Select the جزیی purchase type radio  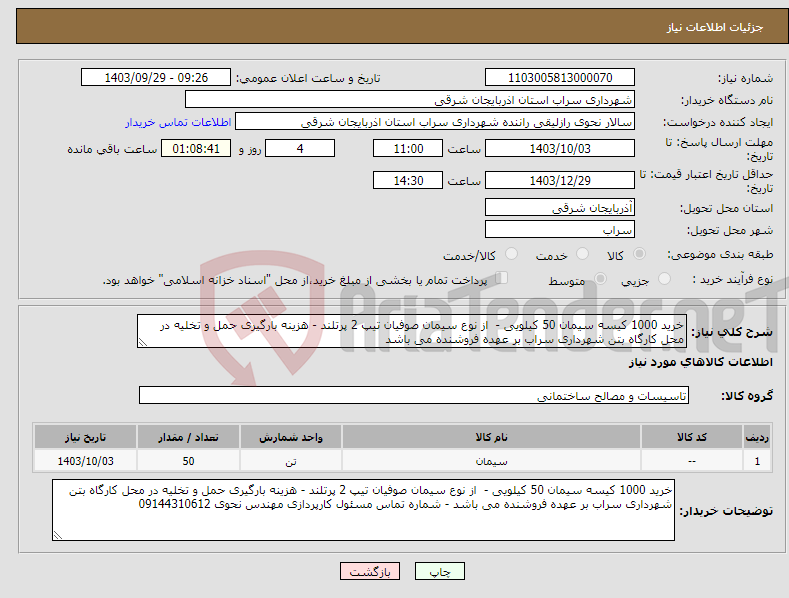(664, 279)
